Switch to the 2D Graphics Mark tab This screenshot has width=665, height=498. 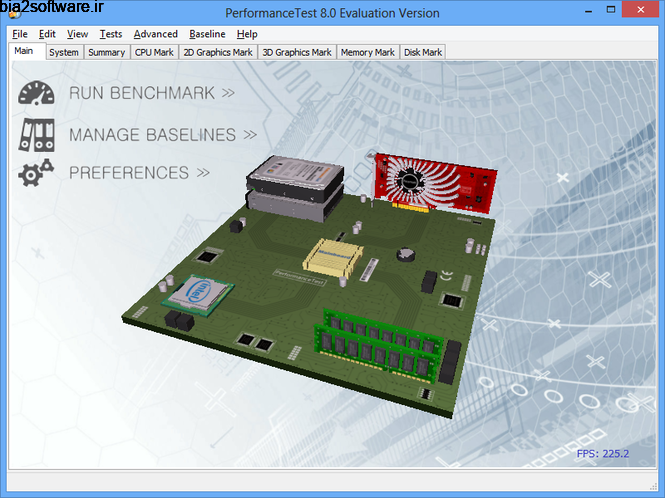pos(218,52)
